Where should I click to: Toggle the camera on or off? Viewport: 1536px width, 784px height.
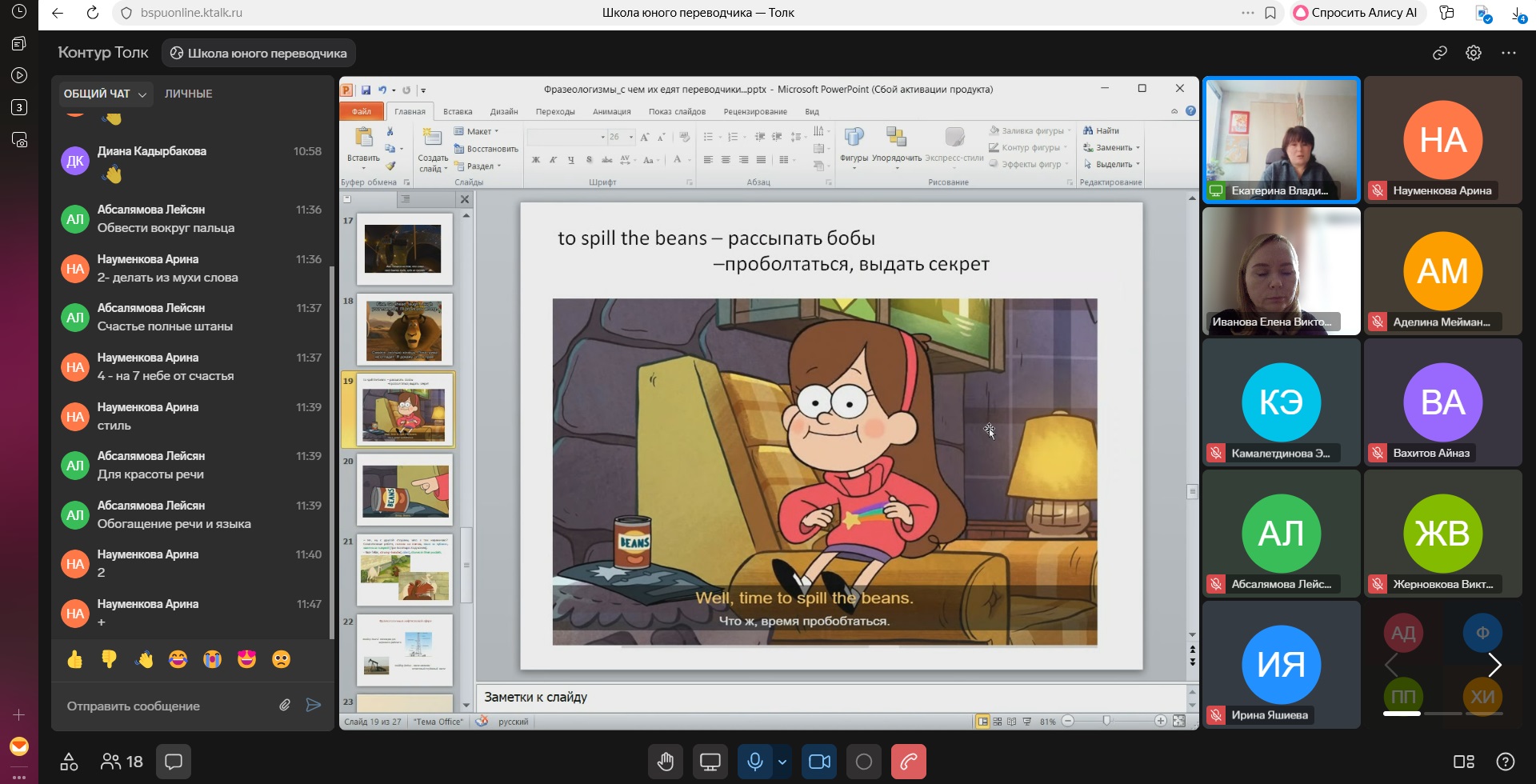[820, 762]
